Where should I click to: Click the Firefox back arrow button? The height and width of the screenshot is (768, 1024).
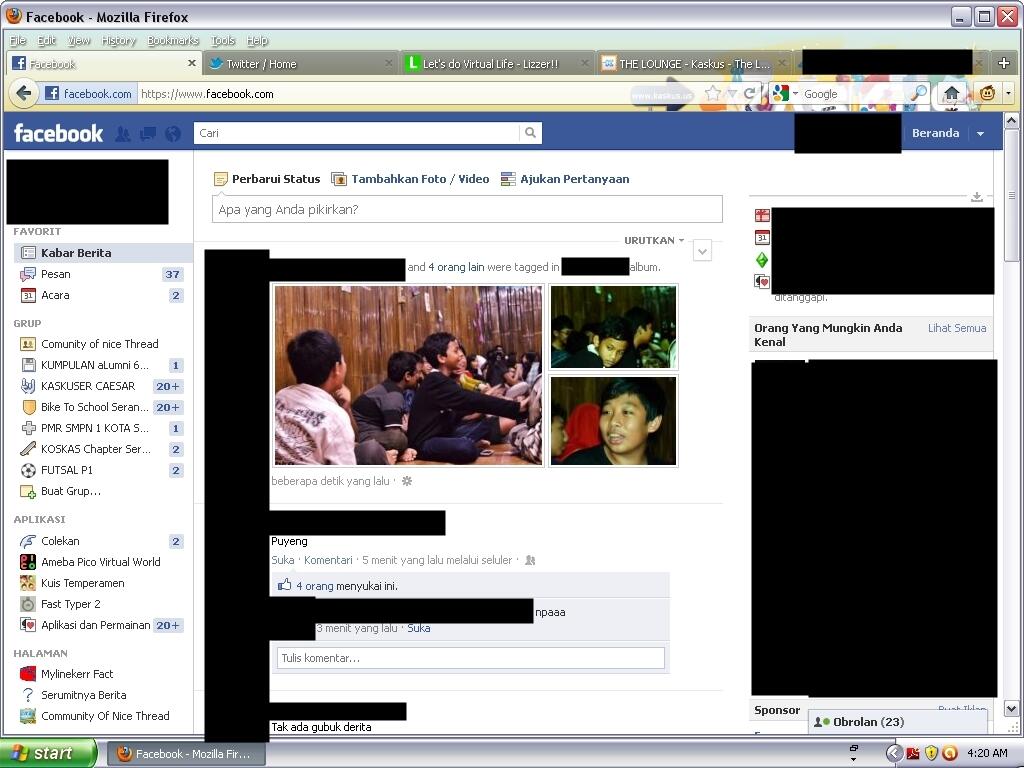pos(24,94)
